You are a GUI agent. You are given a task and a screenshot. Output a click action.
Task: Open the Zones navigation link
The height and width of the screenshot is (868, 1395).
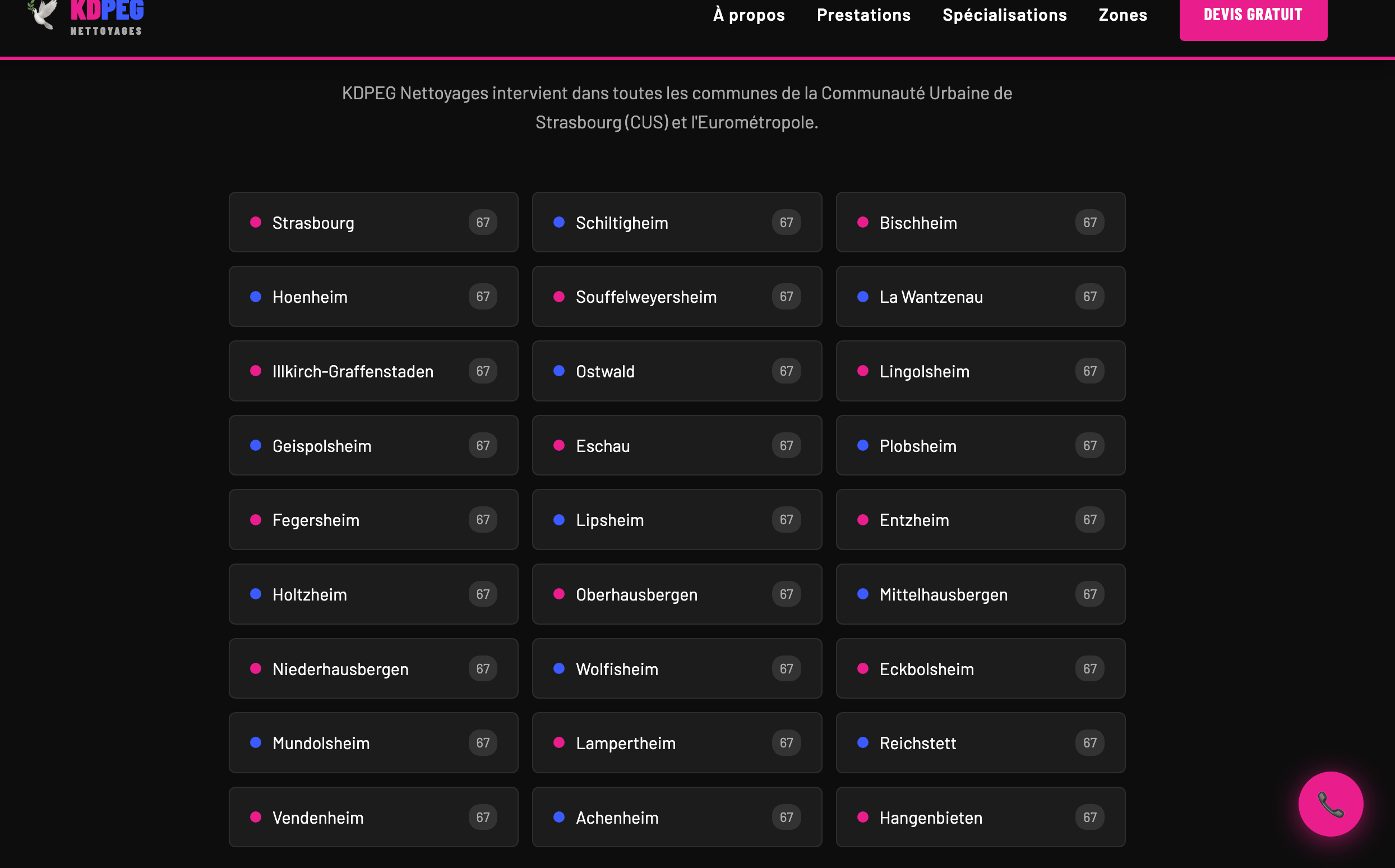1123,15
